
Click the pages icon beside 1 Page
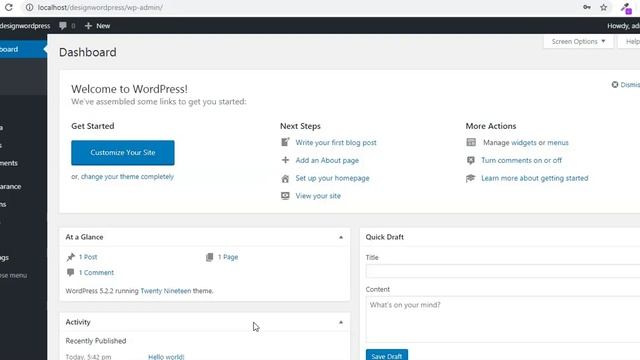click(x=209, y=257)
